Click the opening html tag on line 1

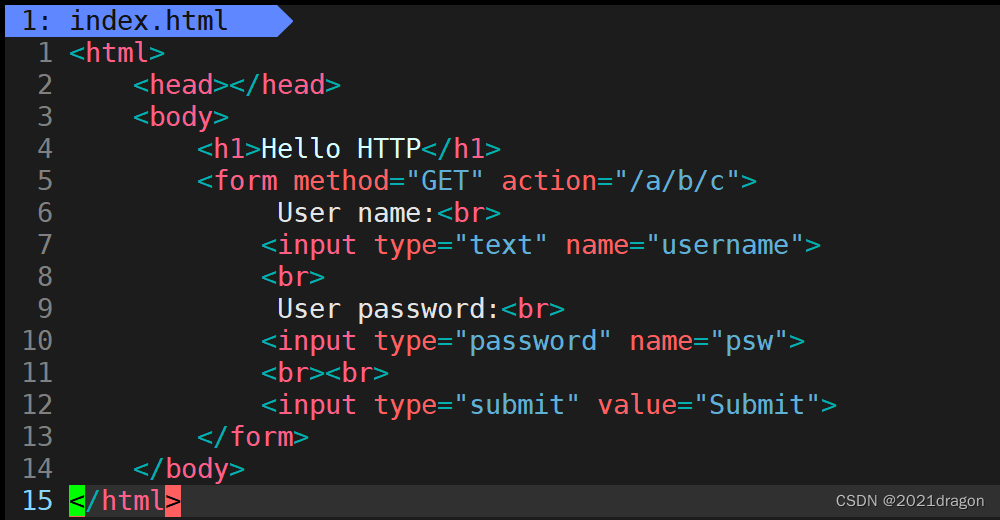117,53
